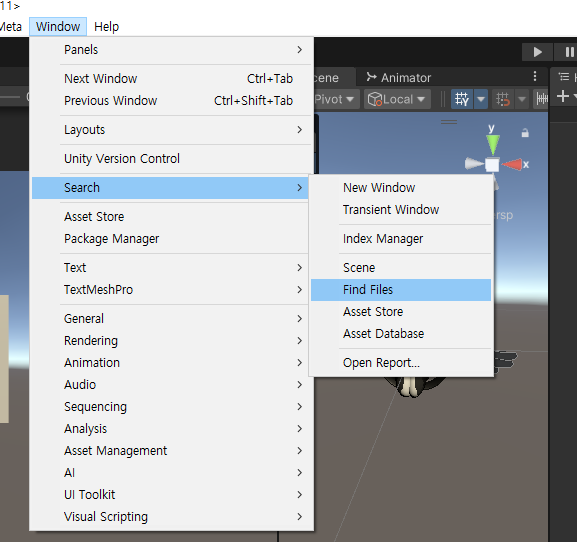The image size is (577, 542).
Task: Open the Package Manager
Action: (170, 239)
